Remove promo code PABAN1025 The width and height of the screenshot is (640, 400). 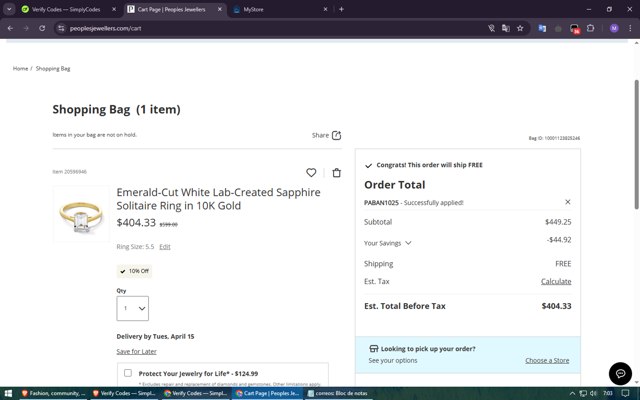(x=567, y=202)
